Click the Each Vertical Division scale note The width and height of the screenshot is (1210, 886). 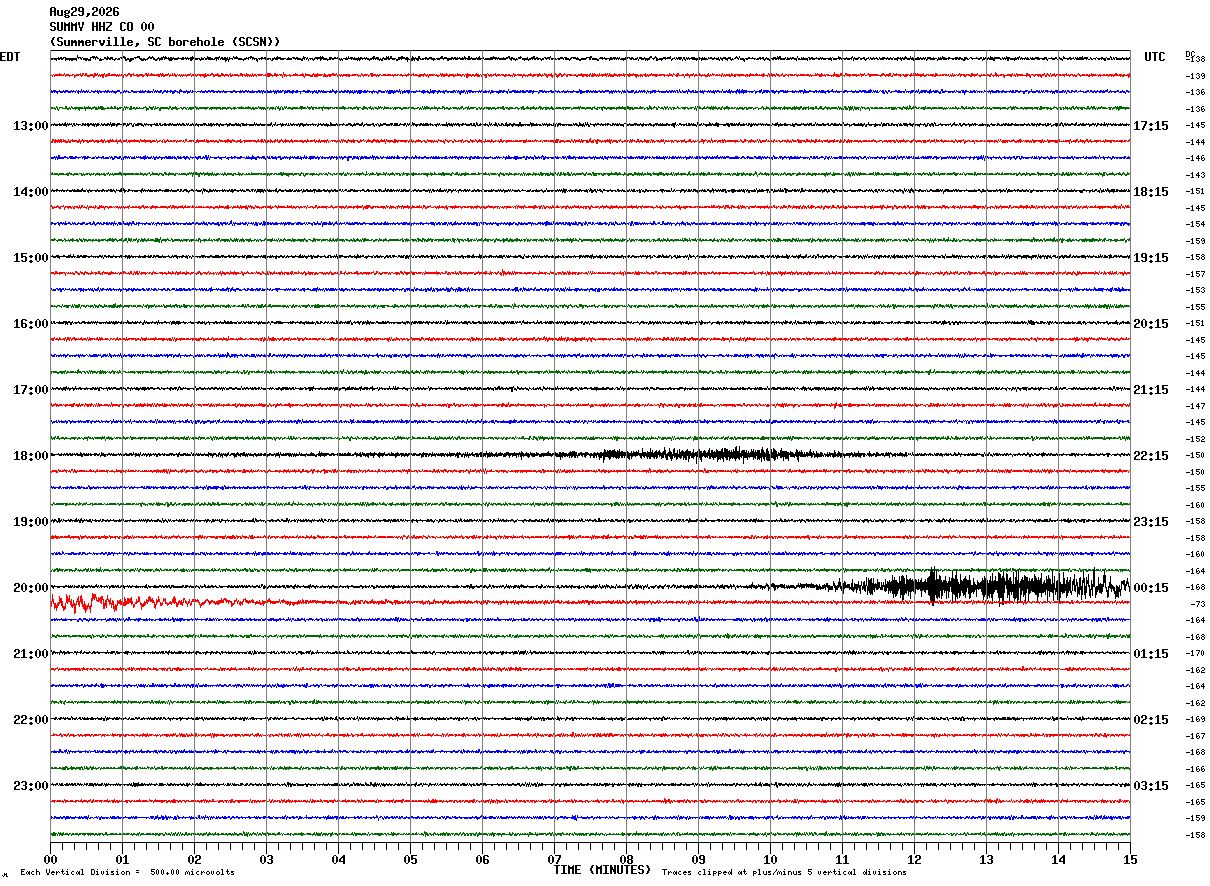click(128, 873)
